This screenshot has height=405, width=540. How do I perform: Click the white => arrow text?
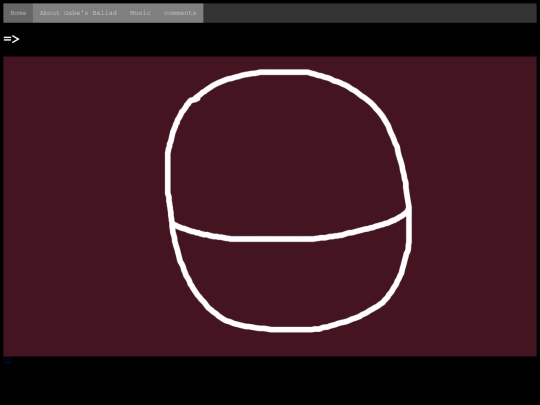point(11,39)
